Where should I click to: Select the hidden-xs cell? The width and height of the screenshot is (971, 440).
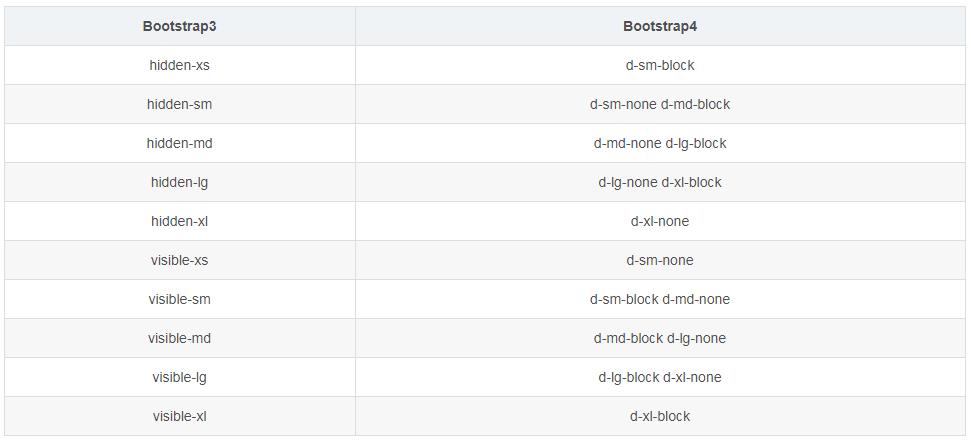(180, 65)
